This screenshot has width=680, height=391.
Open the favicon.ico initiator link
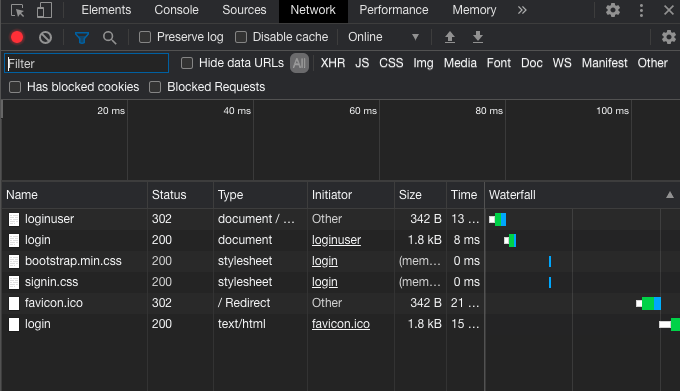click(340, 324)
